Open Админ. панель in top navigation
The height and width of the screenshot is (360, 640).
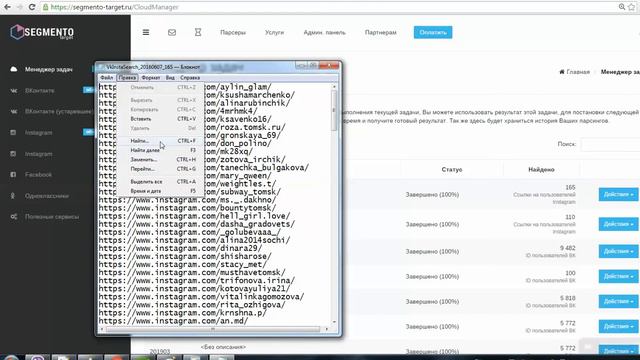324,32
